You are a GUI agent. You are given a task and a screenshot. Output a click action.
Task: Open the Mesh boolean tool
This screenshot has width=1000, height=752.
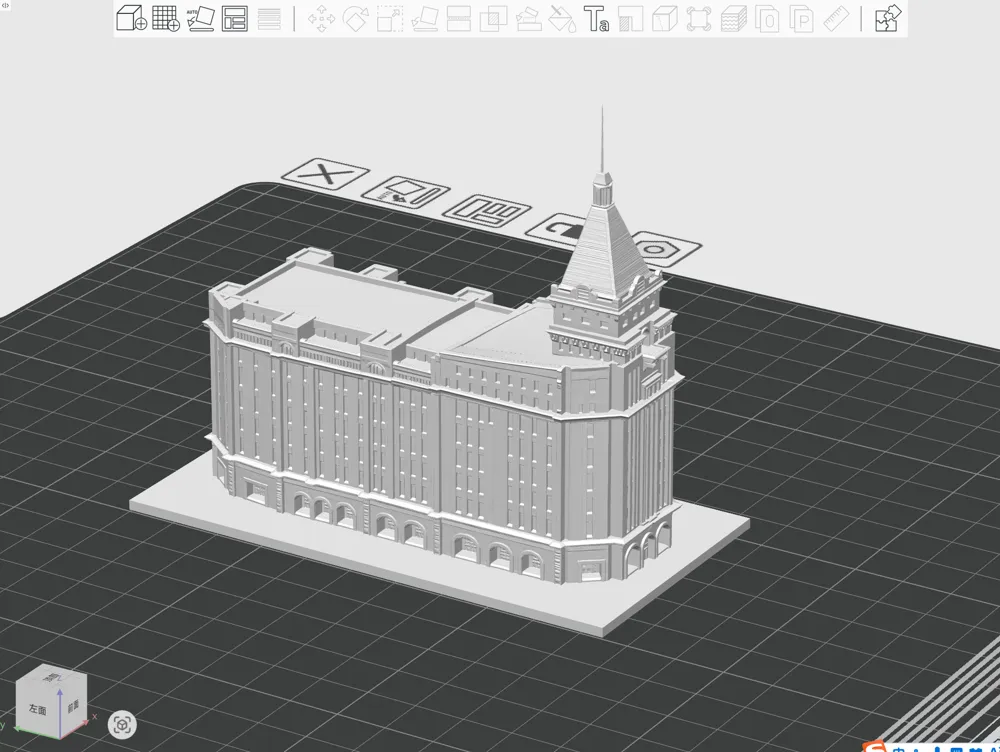point(493,18)
